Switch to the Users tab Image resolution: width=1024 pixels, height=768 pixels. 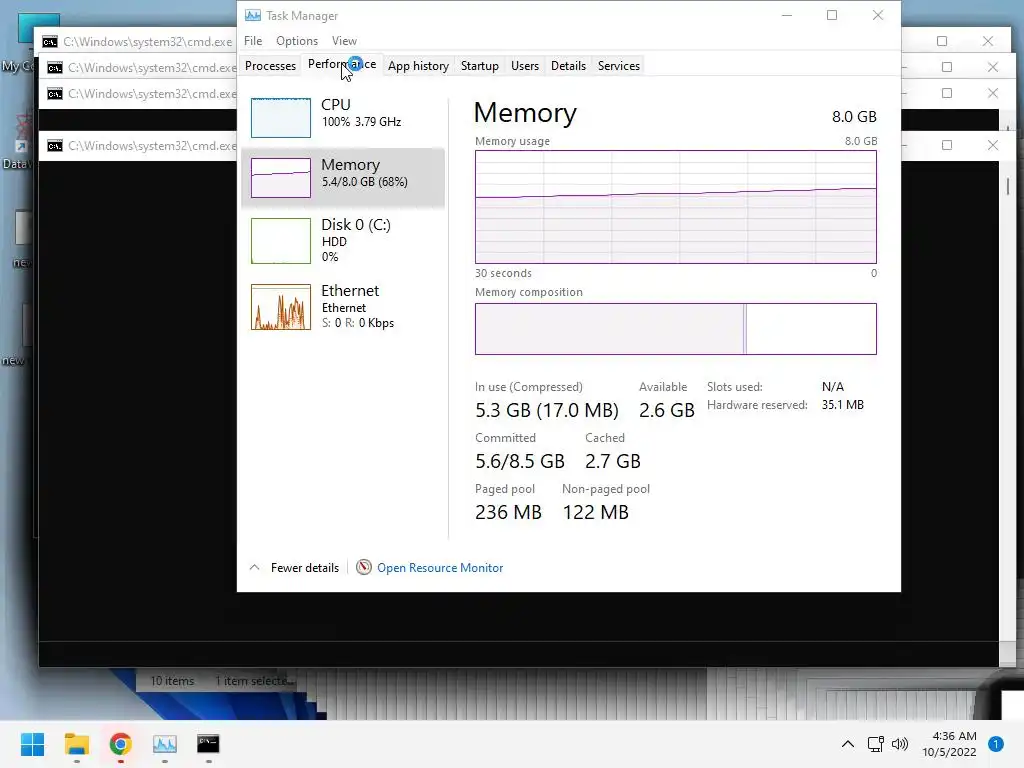tap(524, 65)
